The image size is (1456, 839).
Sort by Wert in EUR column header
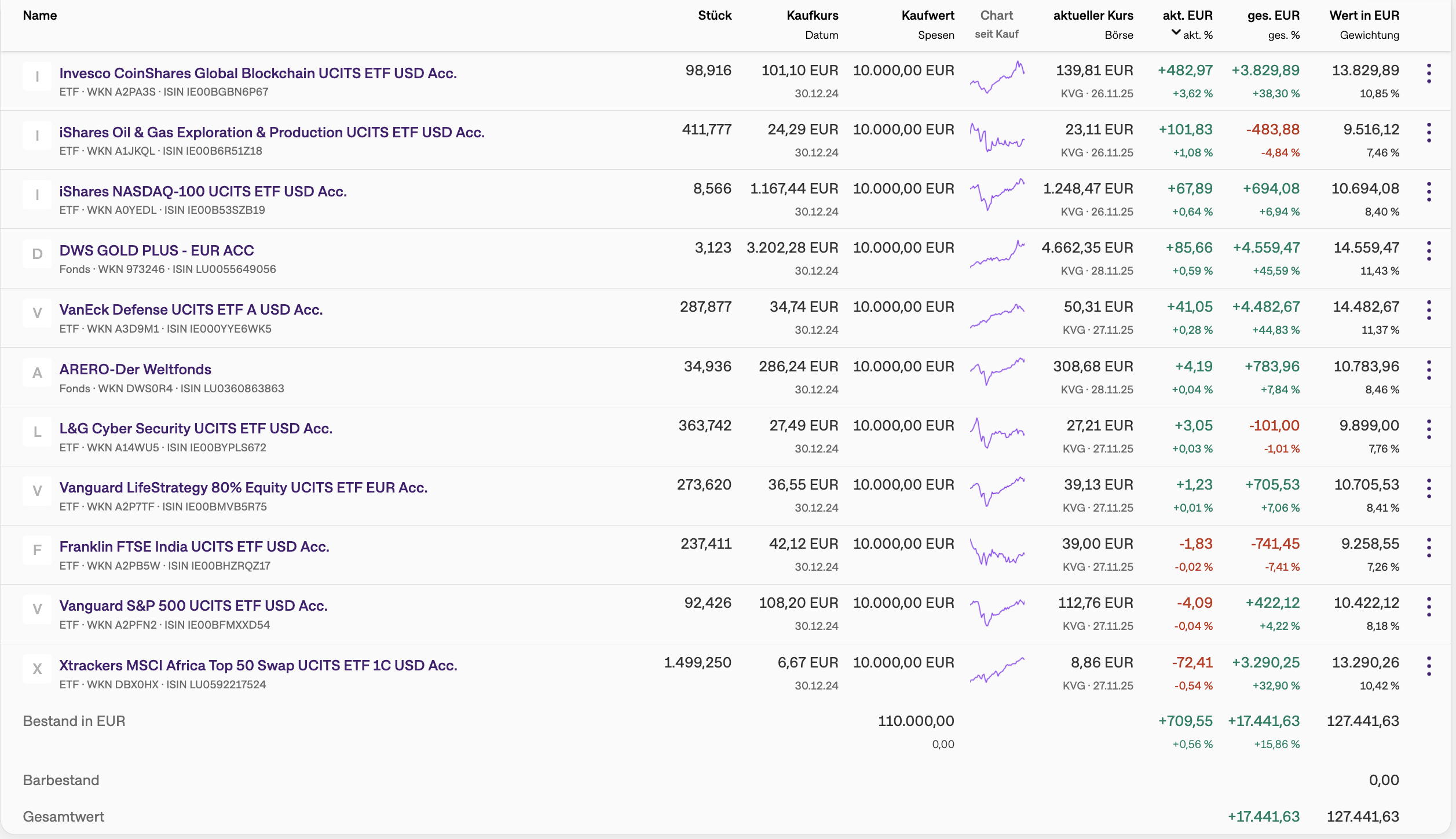[x=1363, y=16]
